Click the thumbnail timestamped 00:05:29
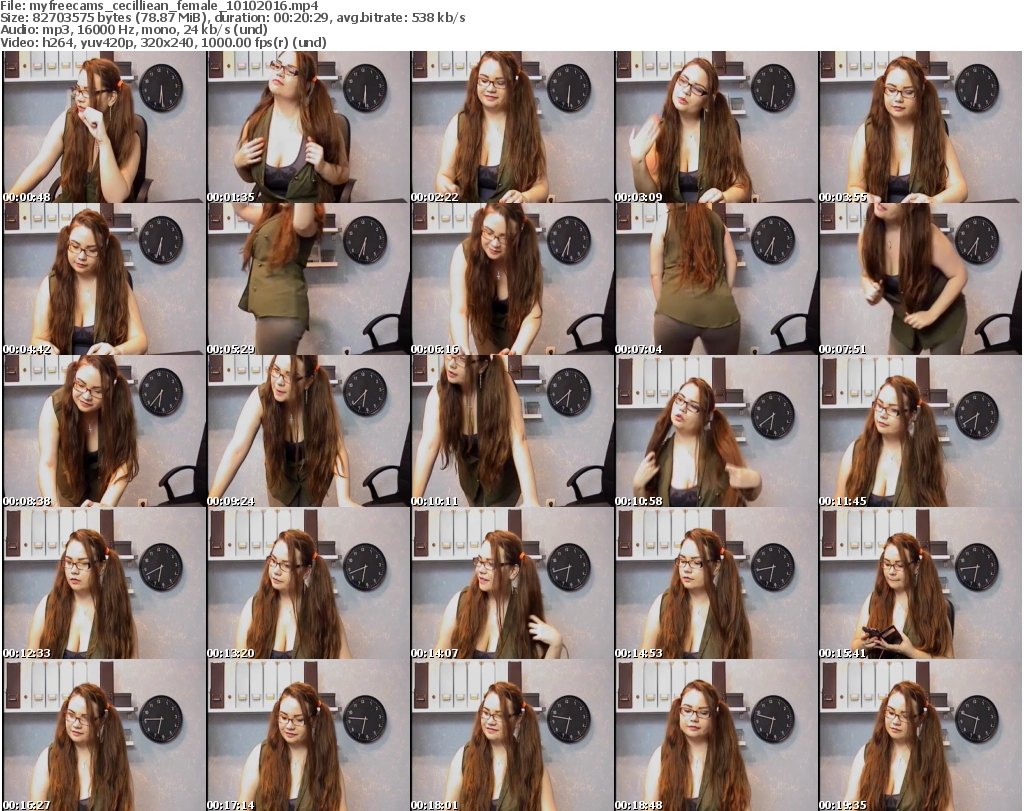Viewport: 1024px width, 811px height. (308, 279)
